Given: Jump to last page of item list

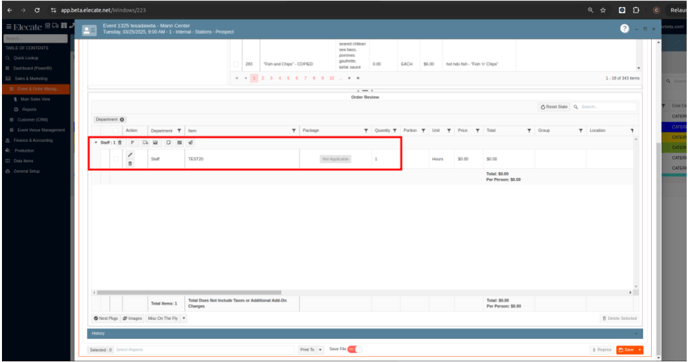Looking at the screenshot, I should (358, 78).
